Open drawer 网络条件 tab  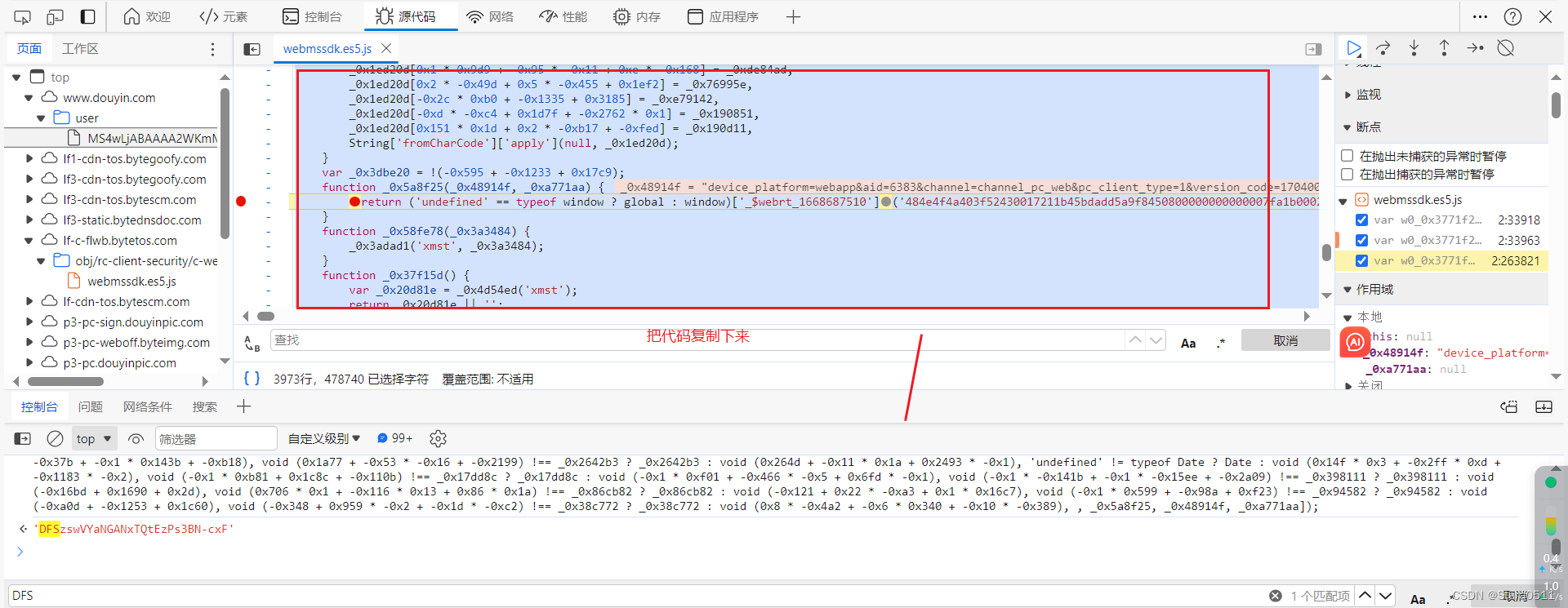tap(148, 407)
